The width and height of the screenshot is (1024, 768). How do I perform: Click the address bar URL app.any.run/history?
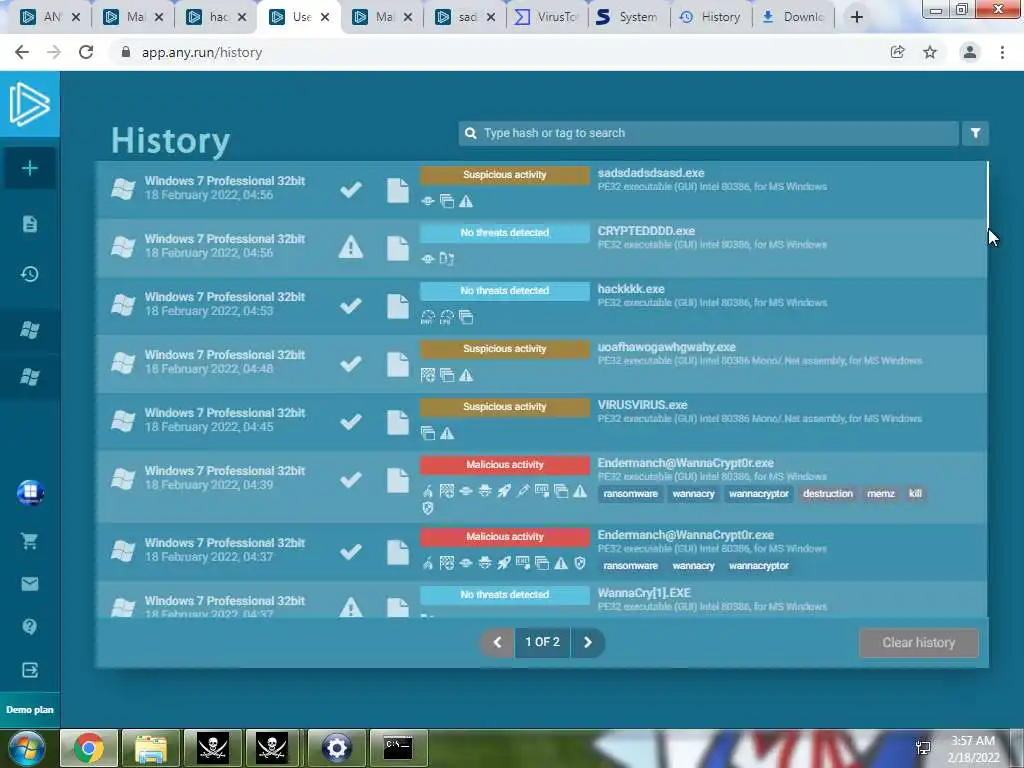tap(202, 52)
